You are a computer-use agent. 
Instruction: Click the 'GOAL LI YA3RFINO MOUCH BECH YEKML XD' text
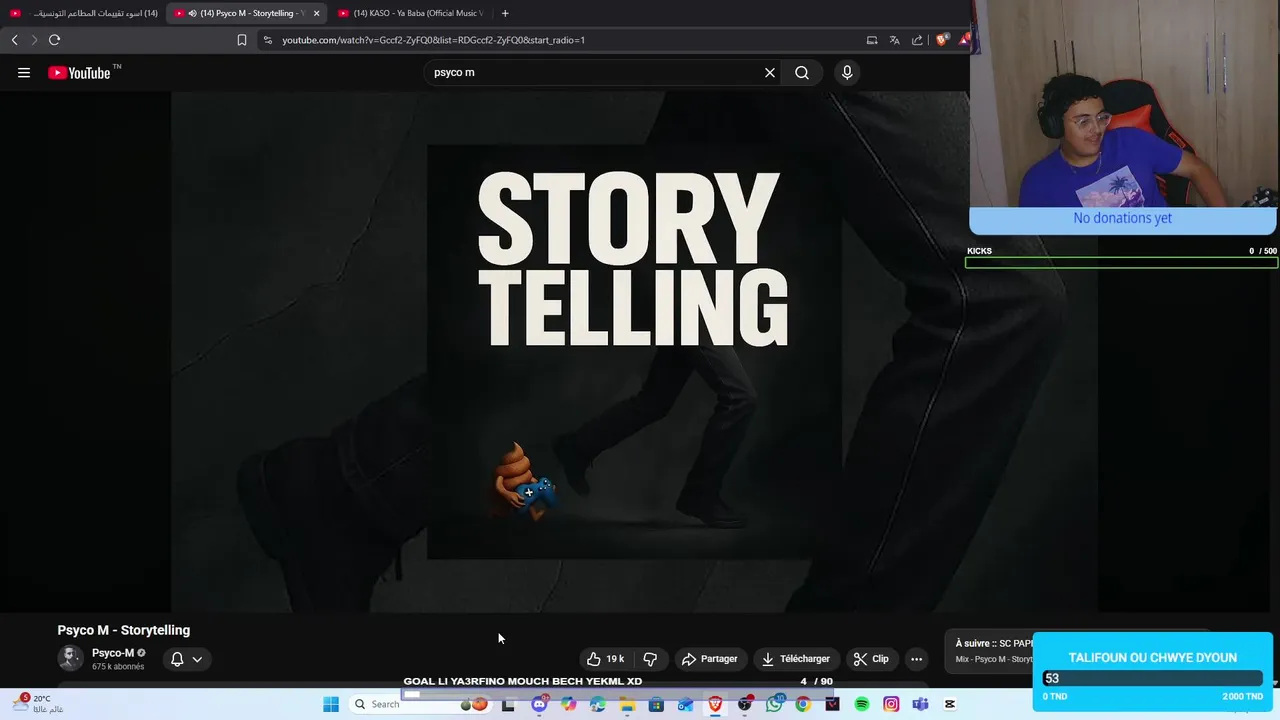click(523, 682)
